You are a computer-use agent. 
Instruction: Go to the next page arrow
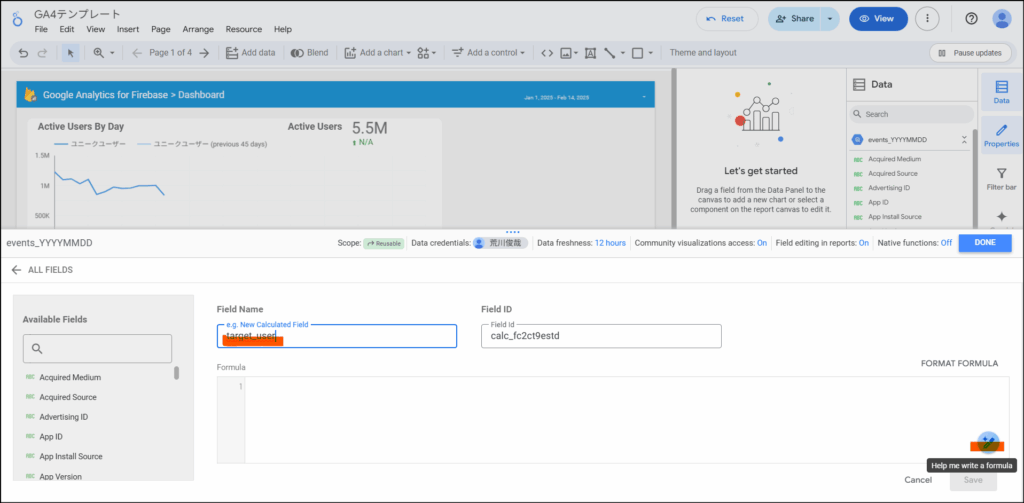tap(204, 53)
